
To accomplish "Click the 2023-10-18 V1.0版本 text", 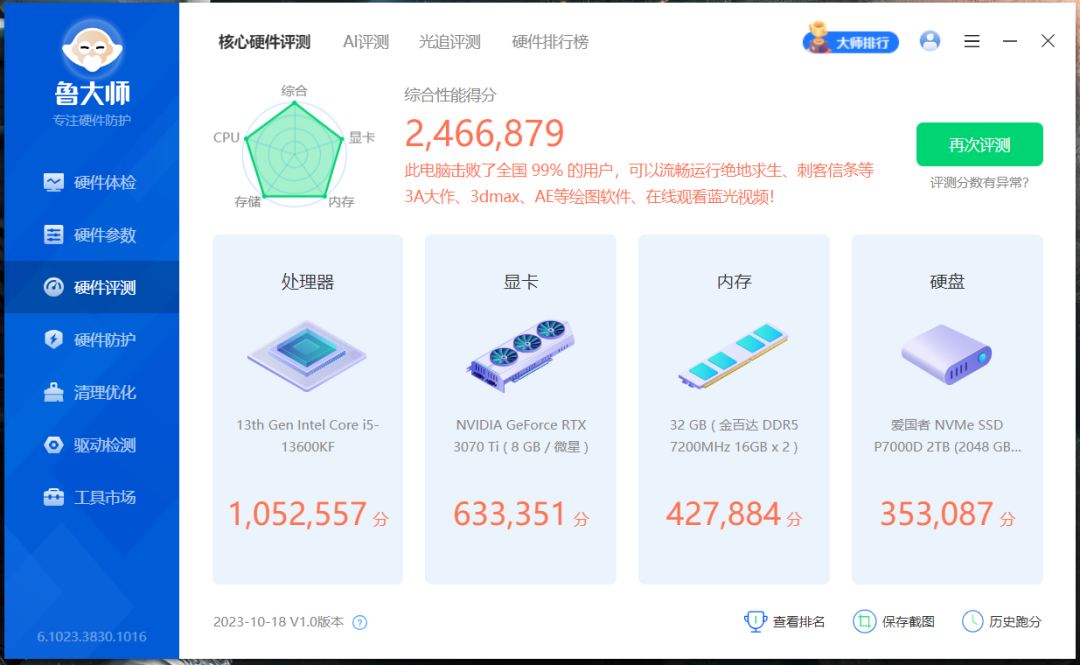I will pos(278,622).
